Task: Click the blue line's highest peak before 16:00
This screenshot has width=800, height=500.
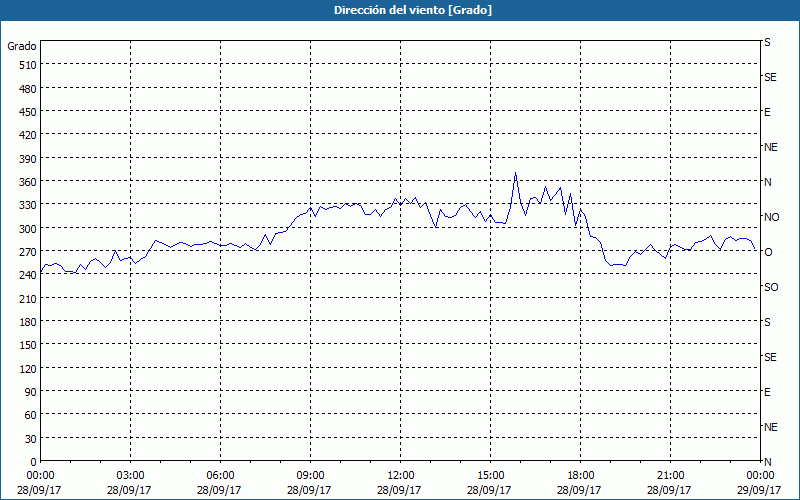Action: 515,173
